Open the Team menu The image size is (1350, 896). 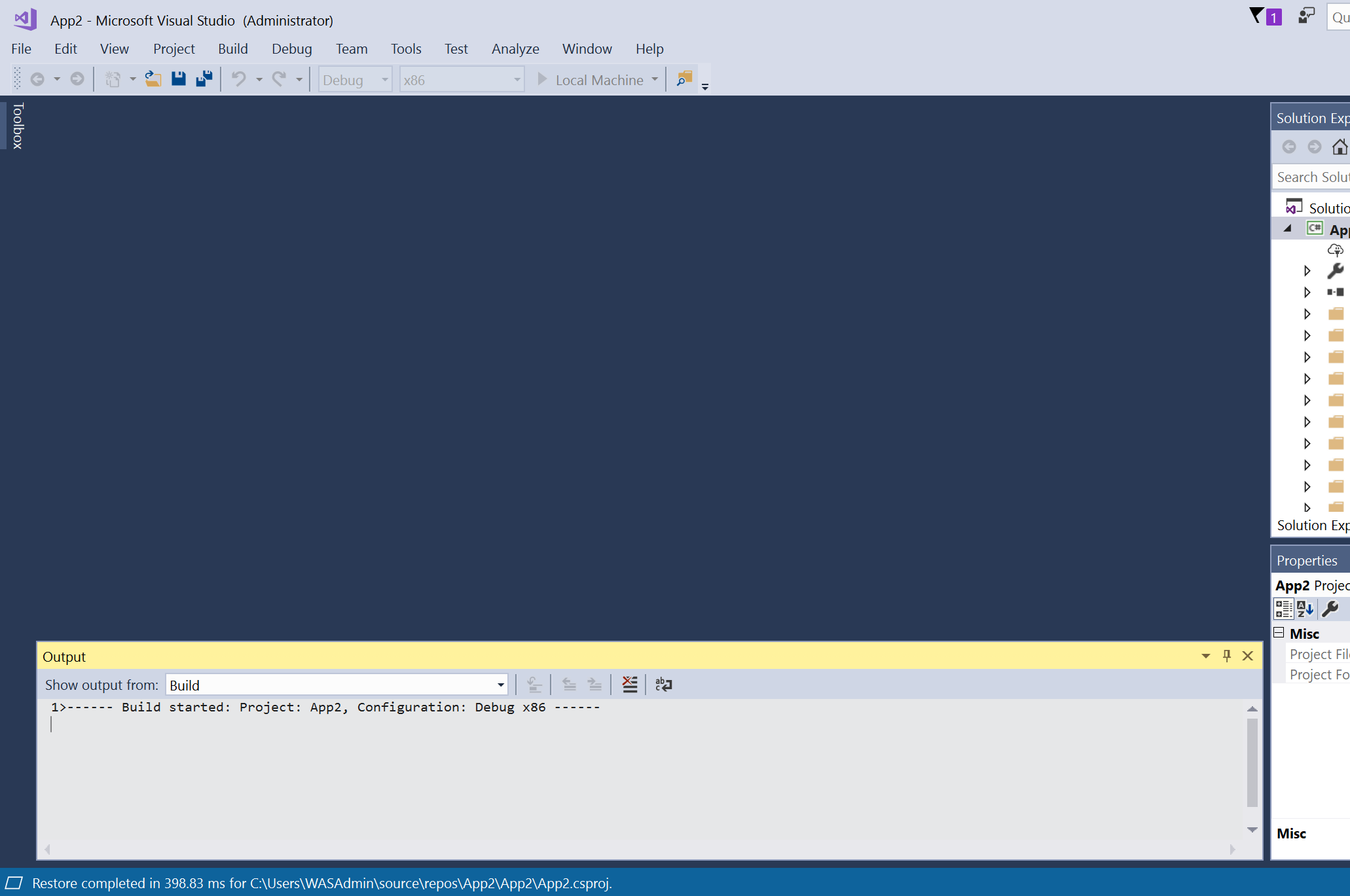tap(352, 48)
